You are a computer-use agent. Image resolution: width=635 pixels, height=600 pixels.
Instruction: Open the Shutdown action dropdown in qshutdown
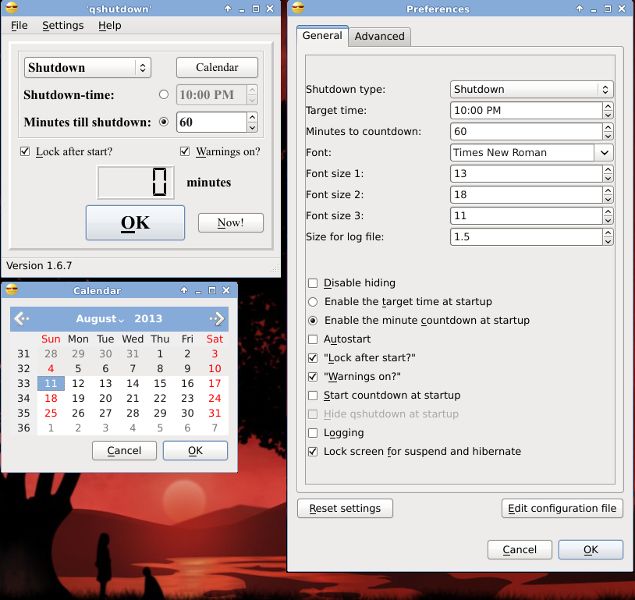point(87,67)
